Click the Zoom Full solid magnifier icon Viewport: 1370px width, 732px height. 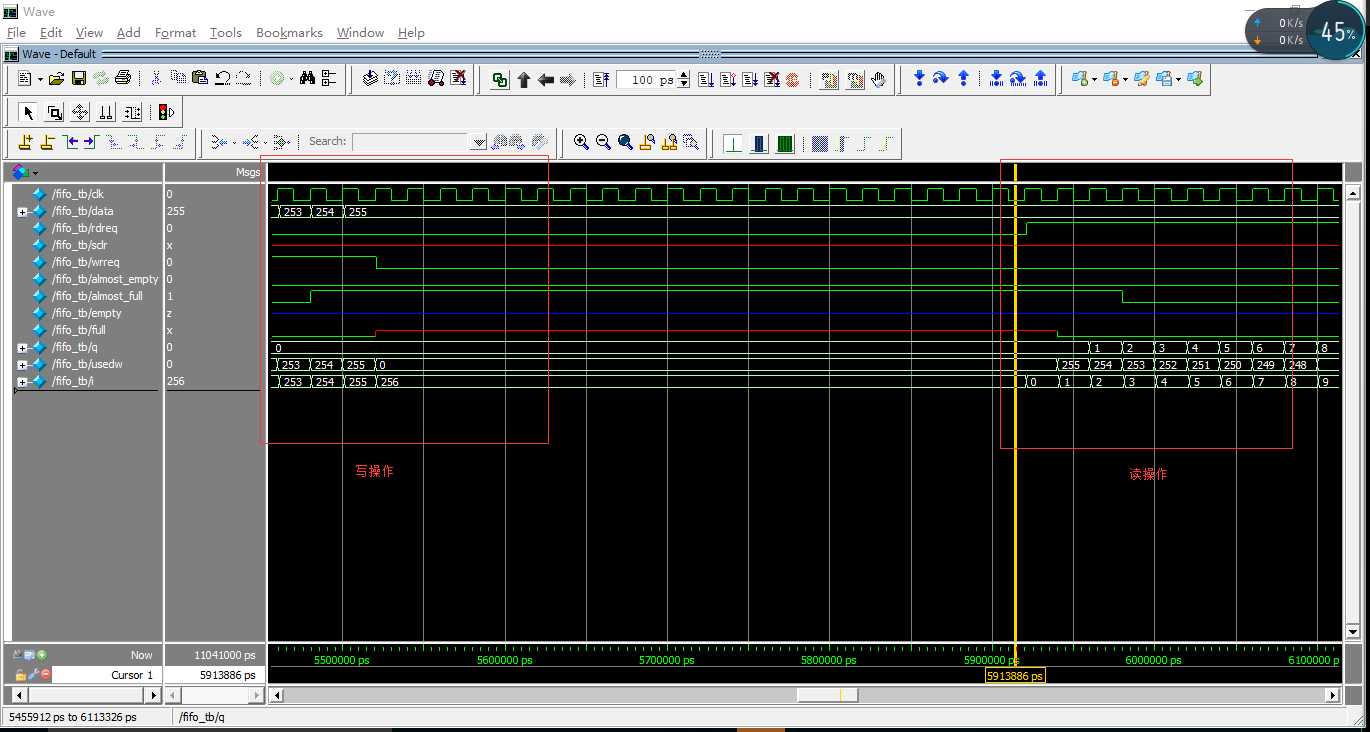click(625, 143)
